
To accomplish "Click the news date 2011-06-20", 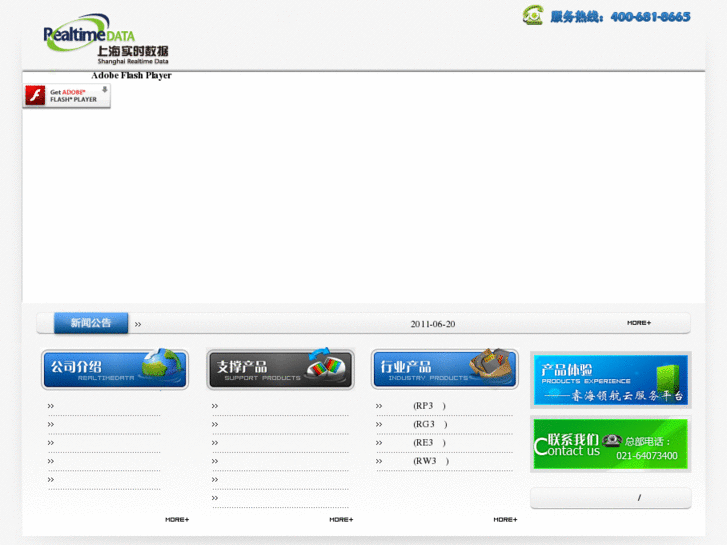I will [x=433, y=324].
